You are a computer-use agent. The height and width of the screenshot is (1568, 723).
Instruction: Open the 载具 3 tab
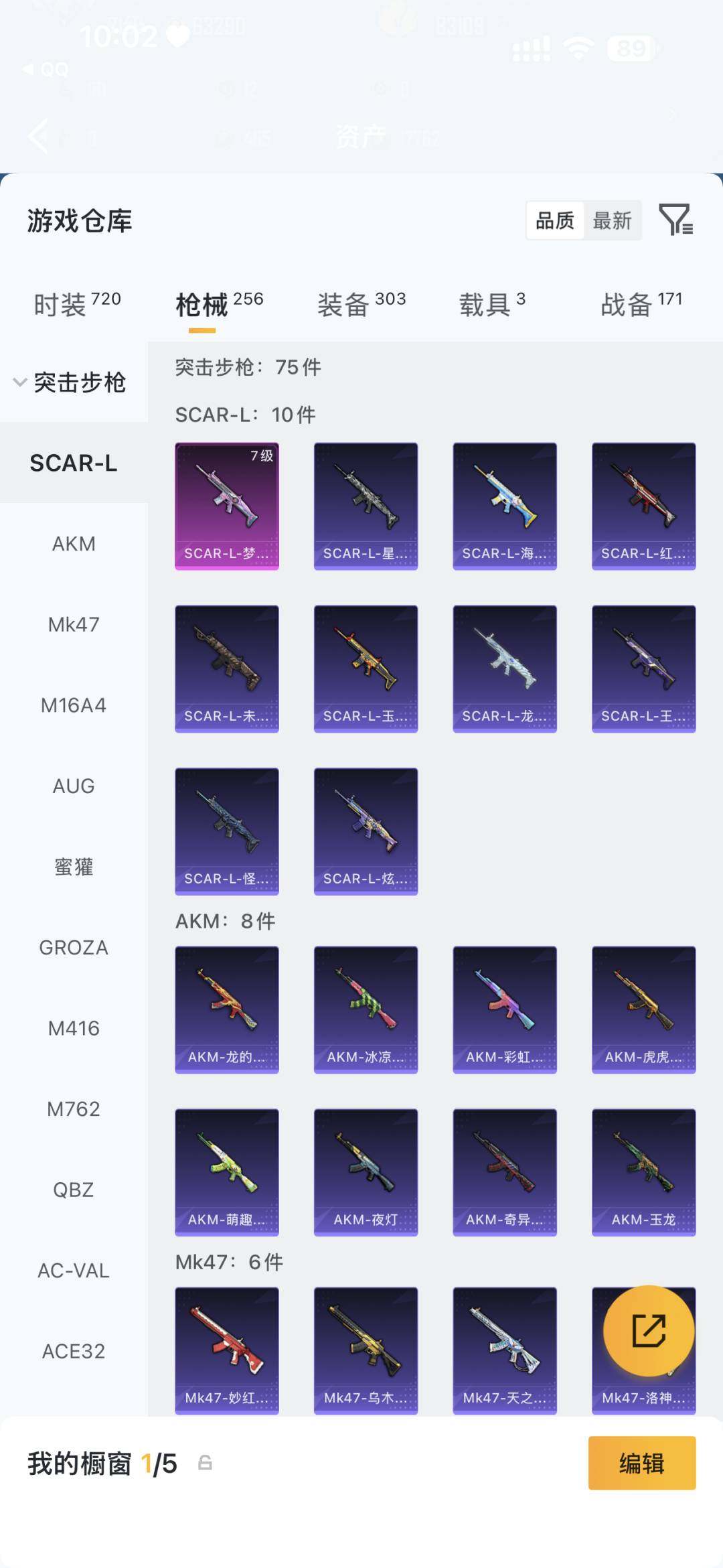pyautogui.click(x=492, y=304)
